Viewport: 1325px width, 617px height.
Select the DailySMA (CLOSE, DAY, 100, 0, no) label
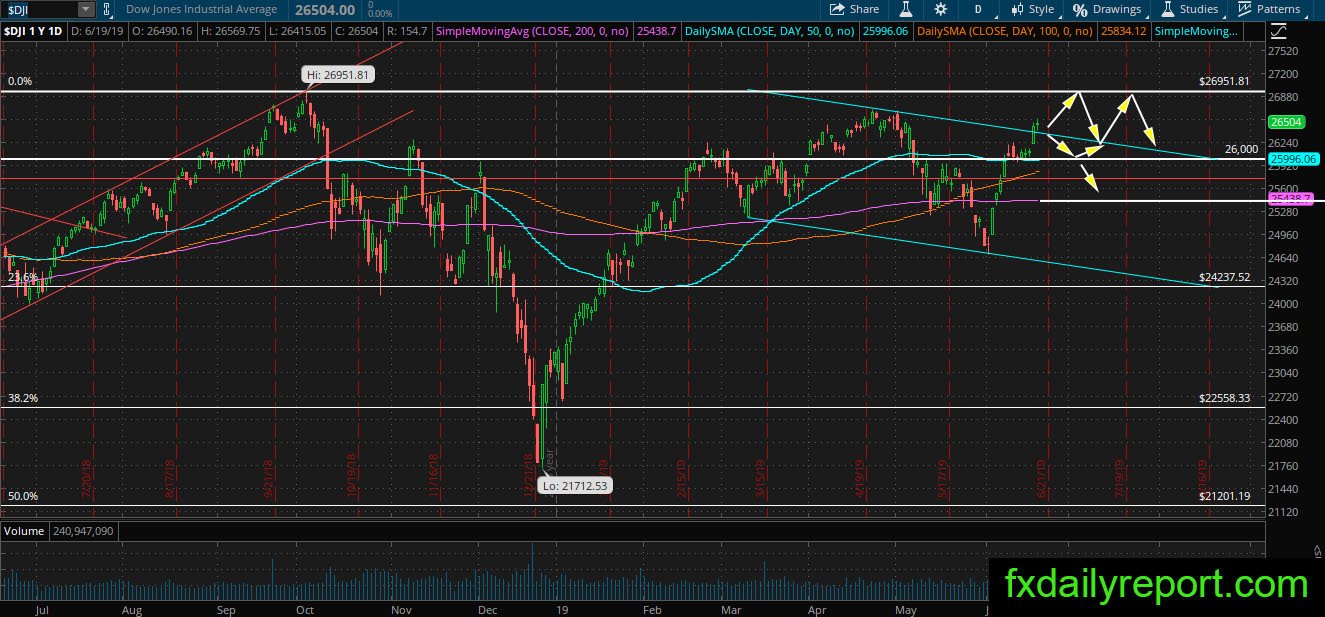(x=1003, y=32)
